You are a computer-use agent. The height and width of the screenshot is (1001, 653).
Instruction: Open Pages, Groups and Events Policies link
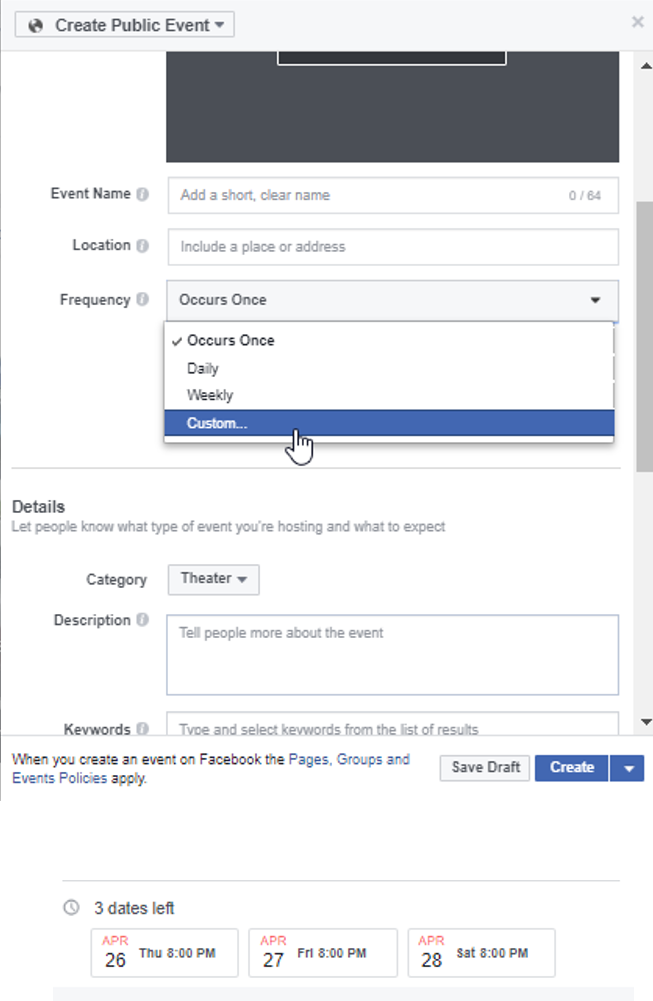pos(211,769)
